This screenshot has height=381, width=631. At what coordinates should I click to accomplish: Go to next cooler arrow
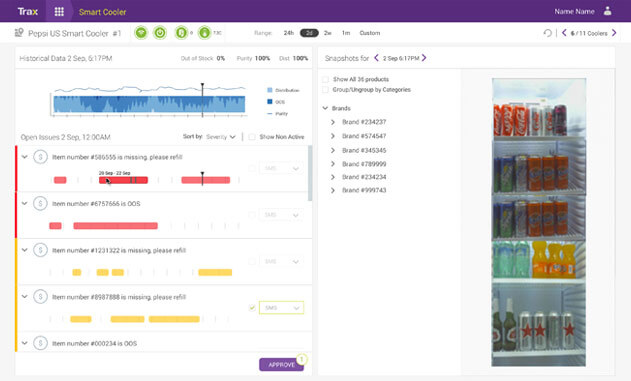(614, 33)
